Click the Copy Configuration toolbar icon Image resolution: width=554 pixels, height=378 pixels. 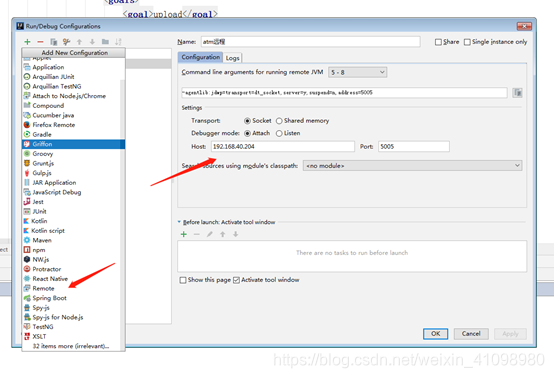53,42
